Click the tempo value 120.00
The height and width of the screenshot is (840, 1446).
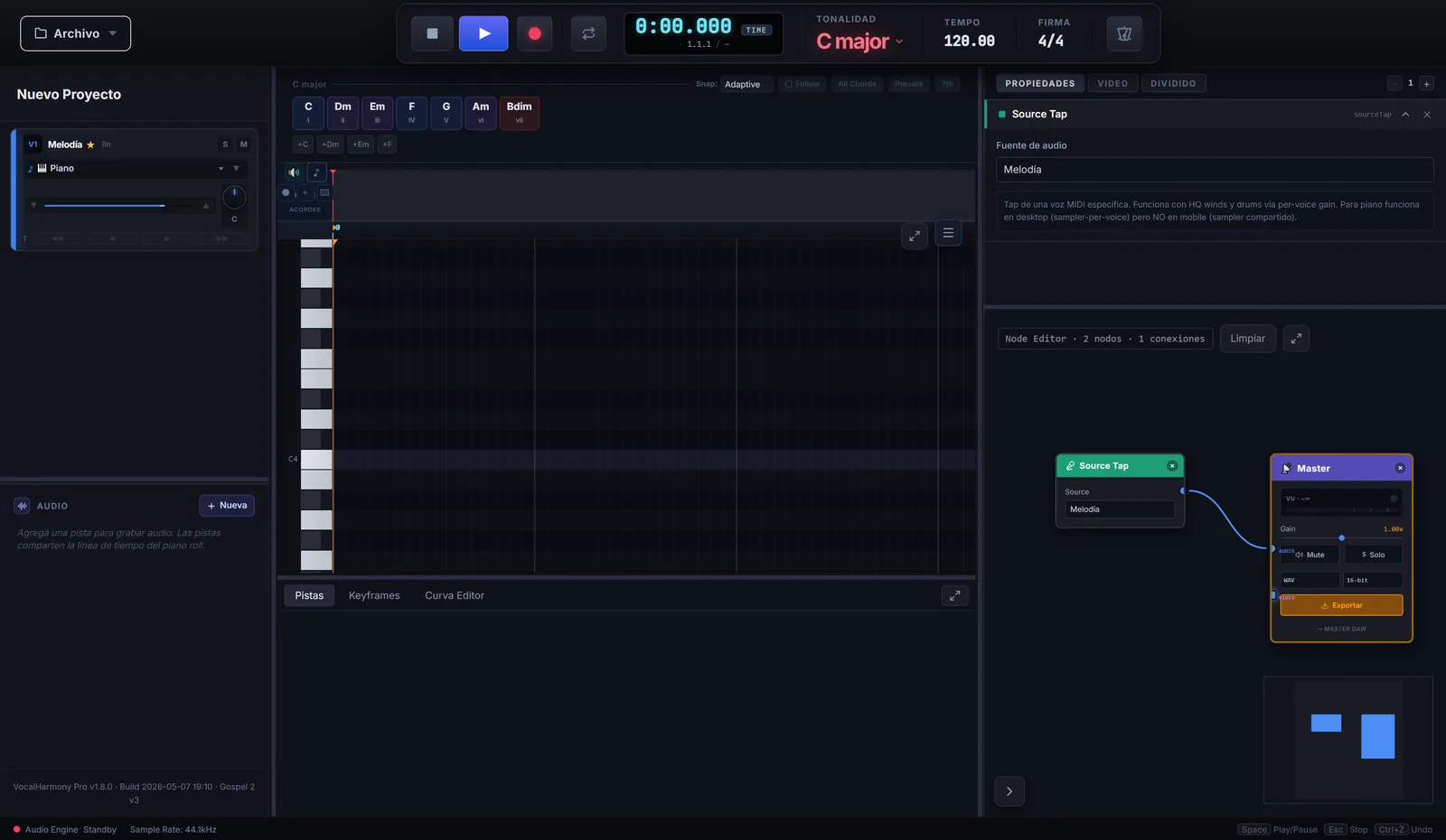969,41
